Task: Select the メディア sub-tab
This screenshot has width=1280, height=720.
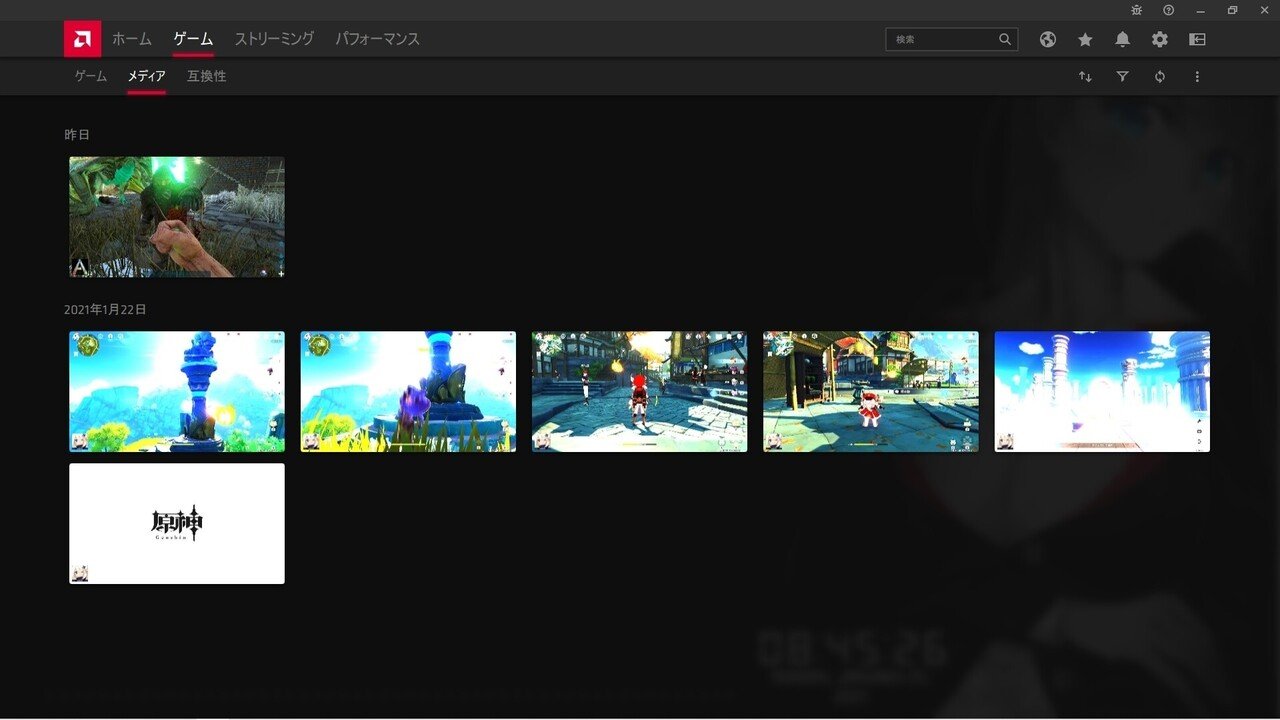Action: (146, 76)
